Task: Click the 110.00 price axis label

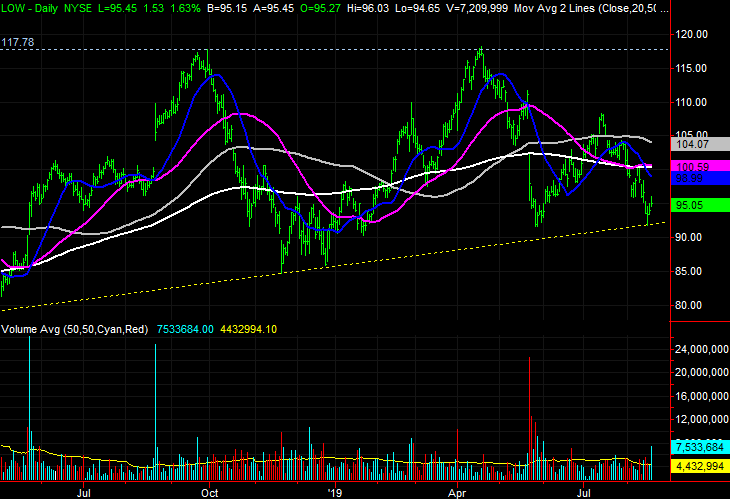Action: click(x=691, y=102)
